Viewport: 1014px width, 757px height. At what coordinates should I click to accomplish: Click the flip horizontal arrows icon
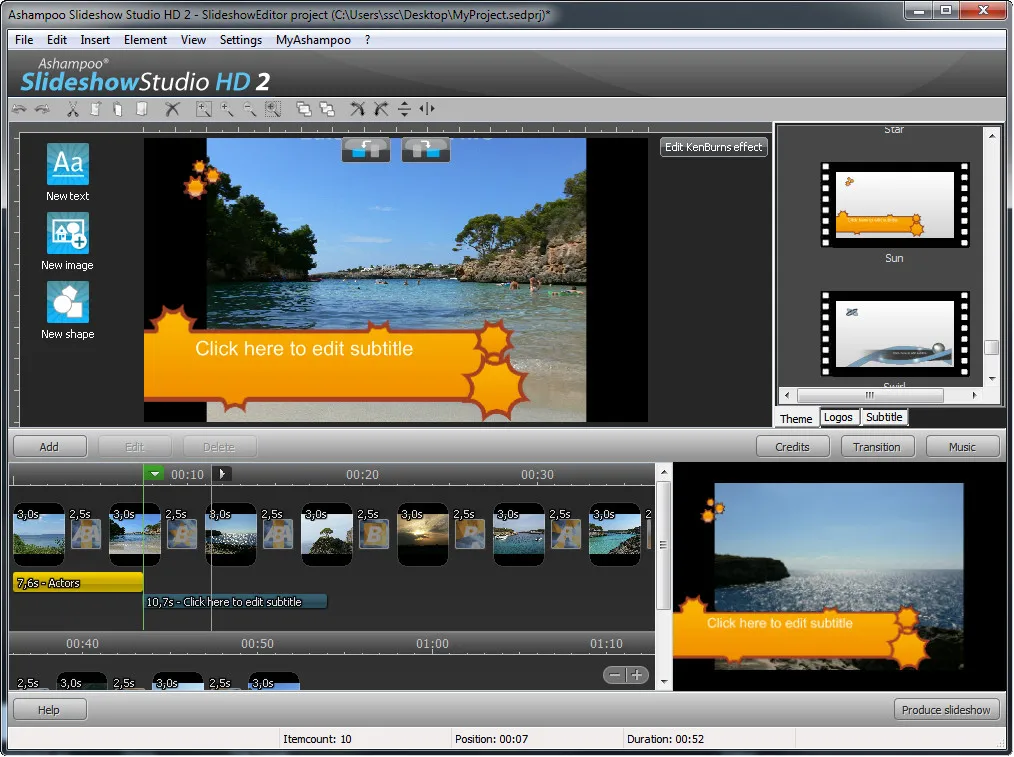[427, 109]
